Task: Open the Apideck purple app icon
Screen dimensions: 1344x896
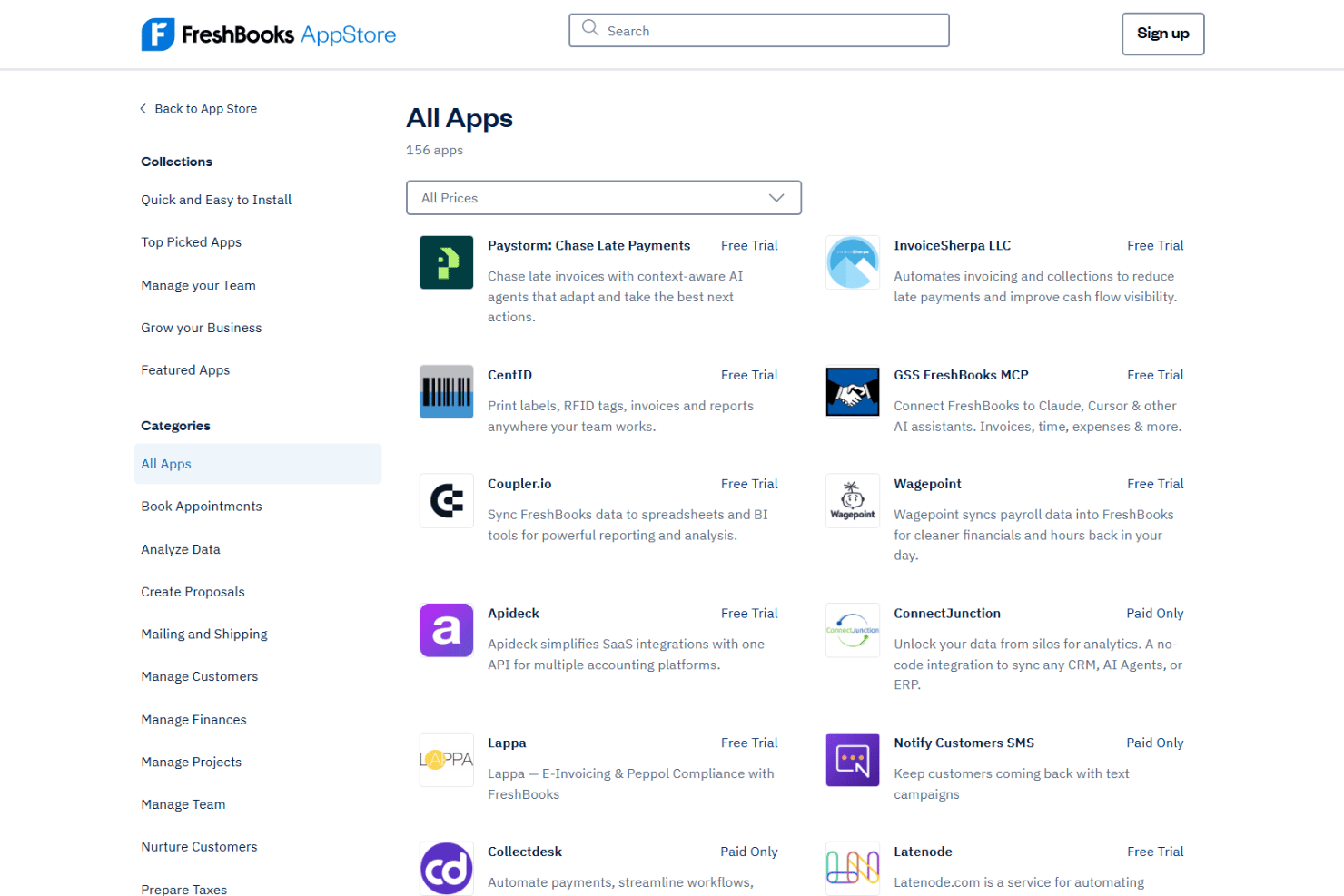Action: point(447,630)
